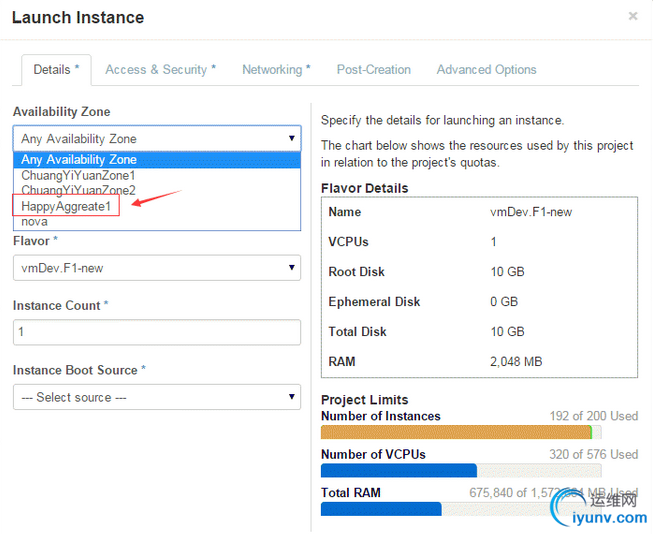
Task: Click the Number of VCPUs usage bar
Action: (479, 471)
